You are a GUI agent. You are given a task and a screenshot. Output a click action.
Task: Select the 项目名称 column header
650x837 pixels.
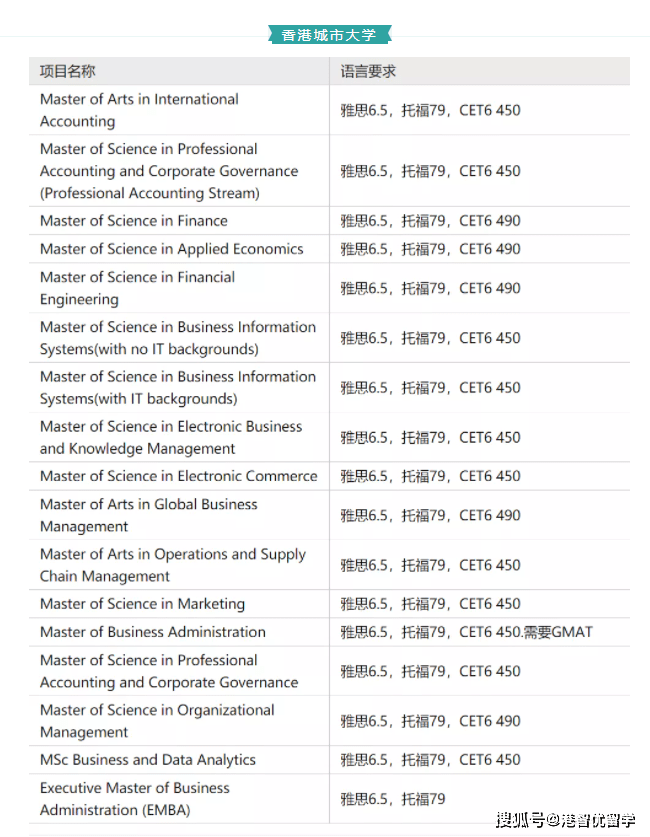pyautogui.click(x=68, y=71)
